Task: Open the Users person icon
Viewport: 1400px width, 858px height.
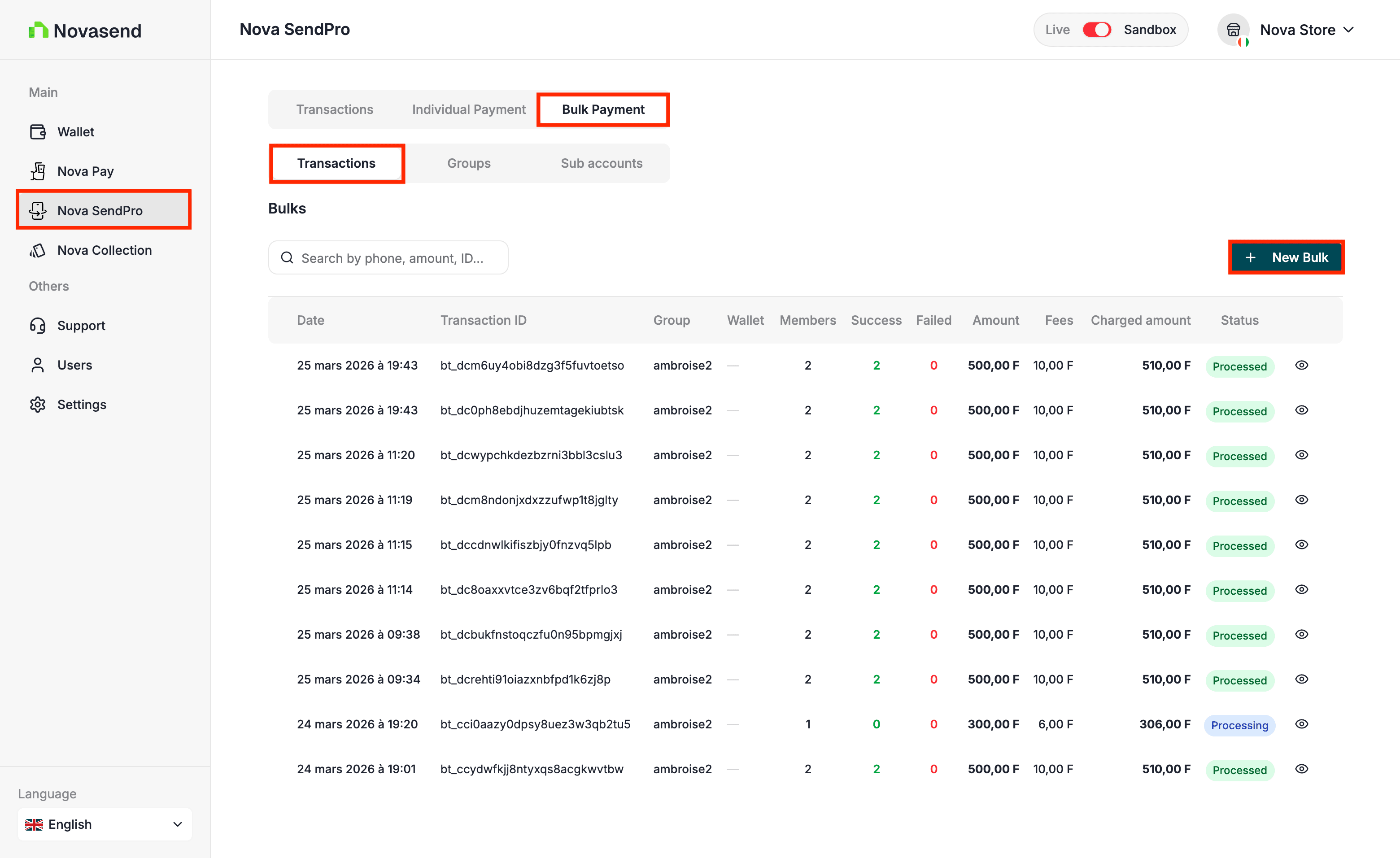Action: (x=38, y=365)
